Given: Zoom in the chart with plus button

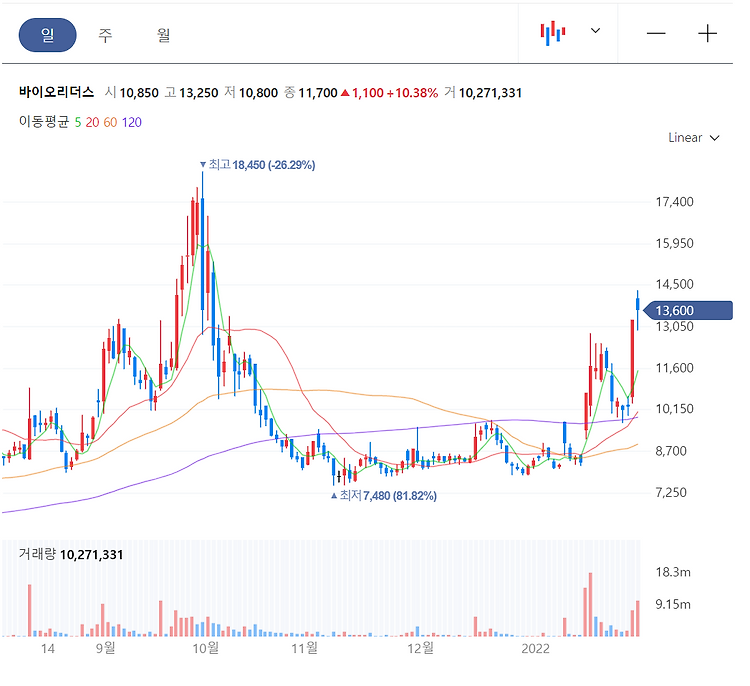Looking at the screenshot, I should coord(707,33).
